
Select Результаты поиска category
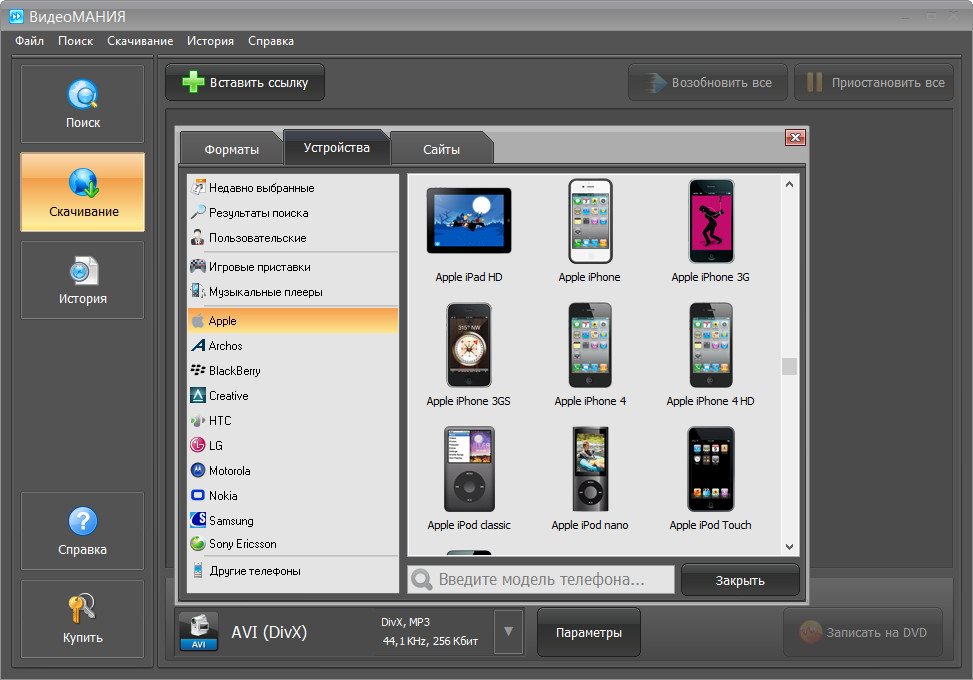[x=292, y=212]
